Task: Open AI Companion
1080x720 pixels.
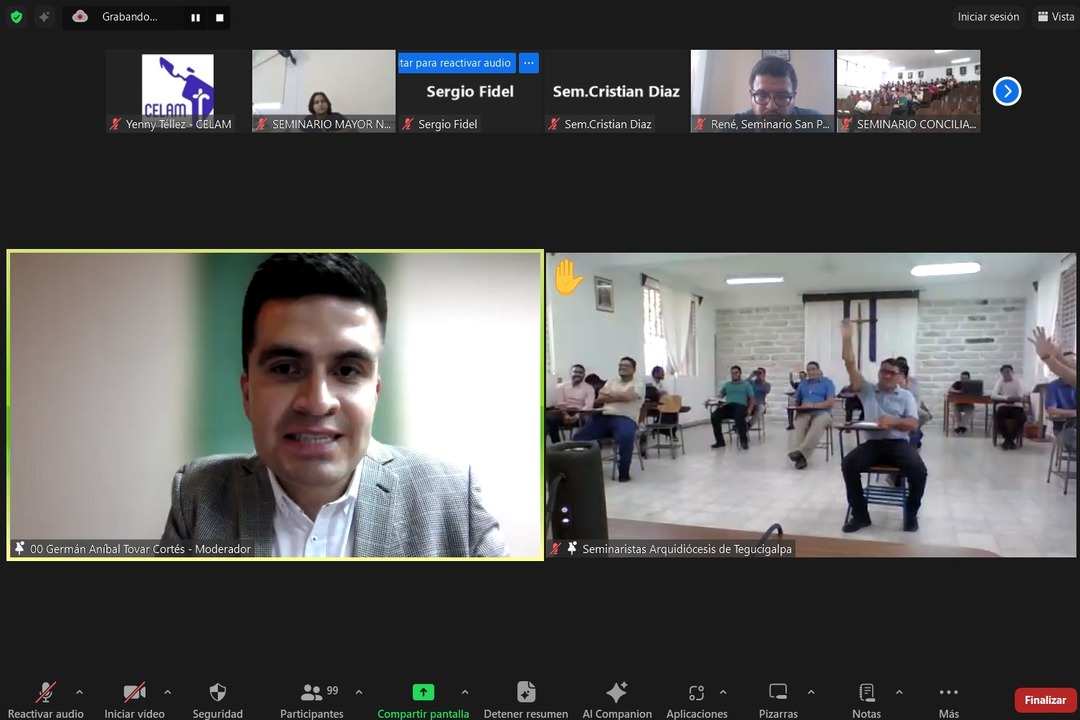Action: click(x=617, y=693)
